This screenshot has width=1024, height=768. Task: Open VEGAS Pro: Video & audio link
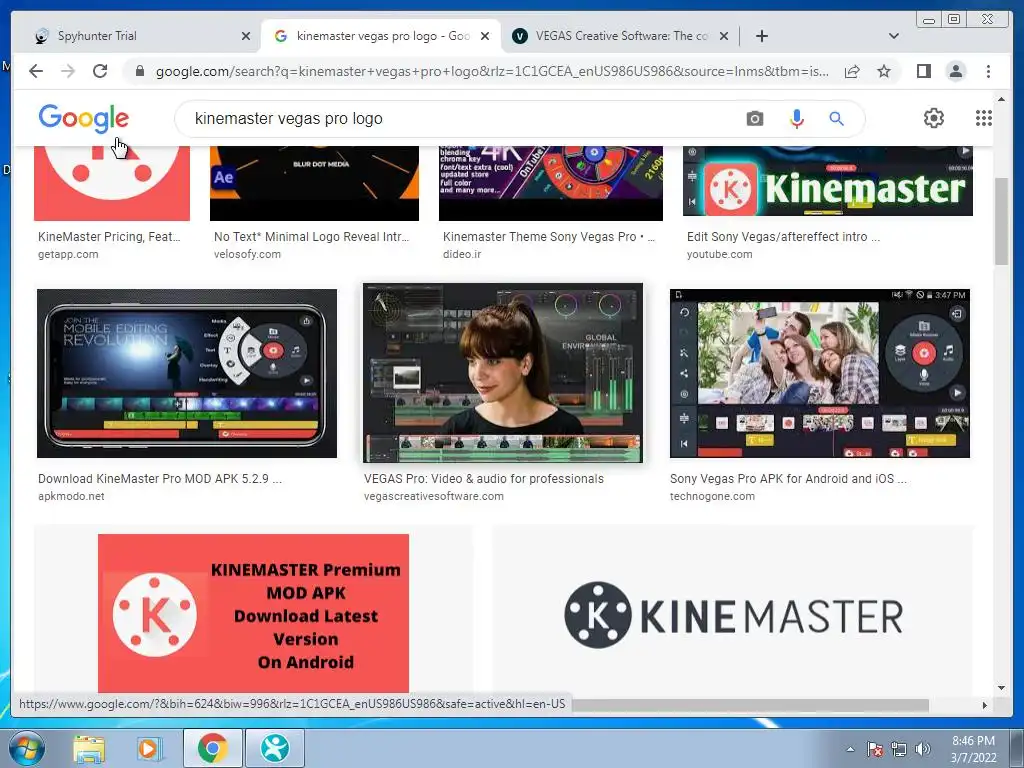484,479
